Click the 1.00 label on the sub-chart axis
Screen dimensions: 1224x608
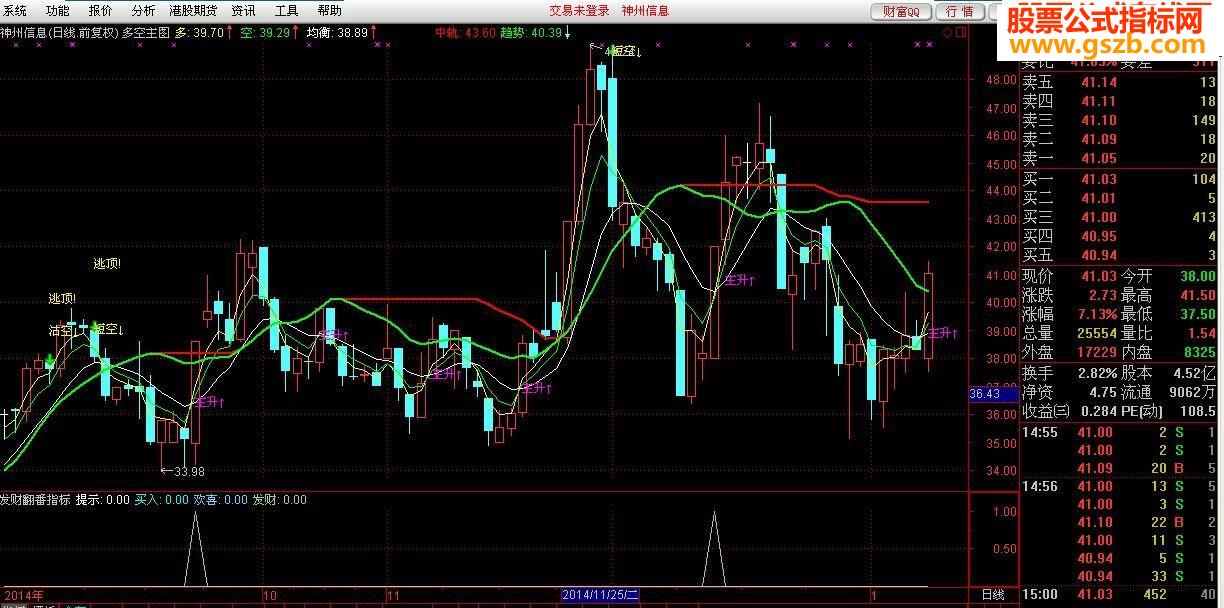pyautogui.click(x=1003, y=512)
